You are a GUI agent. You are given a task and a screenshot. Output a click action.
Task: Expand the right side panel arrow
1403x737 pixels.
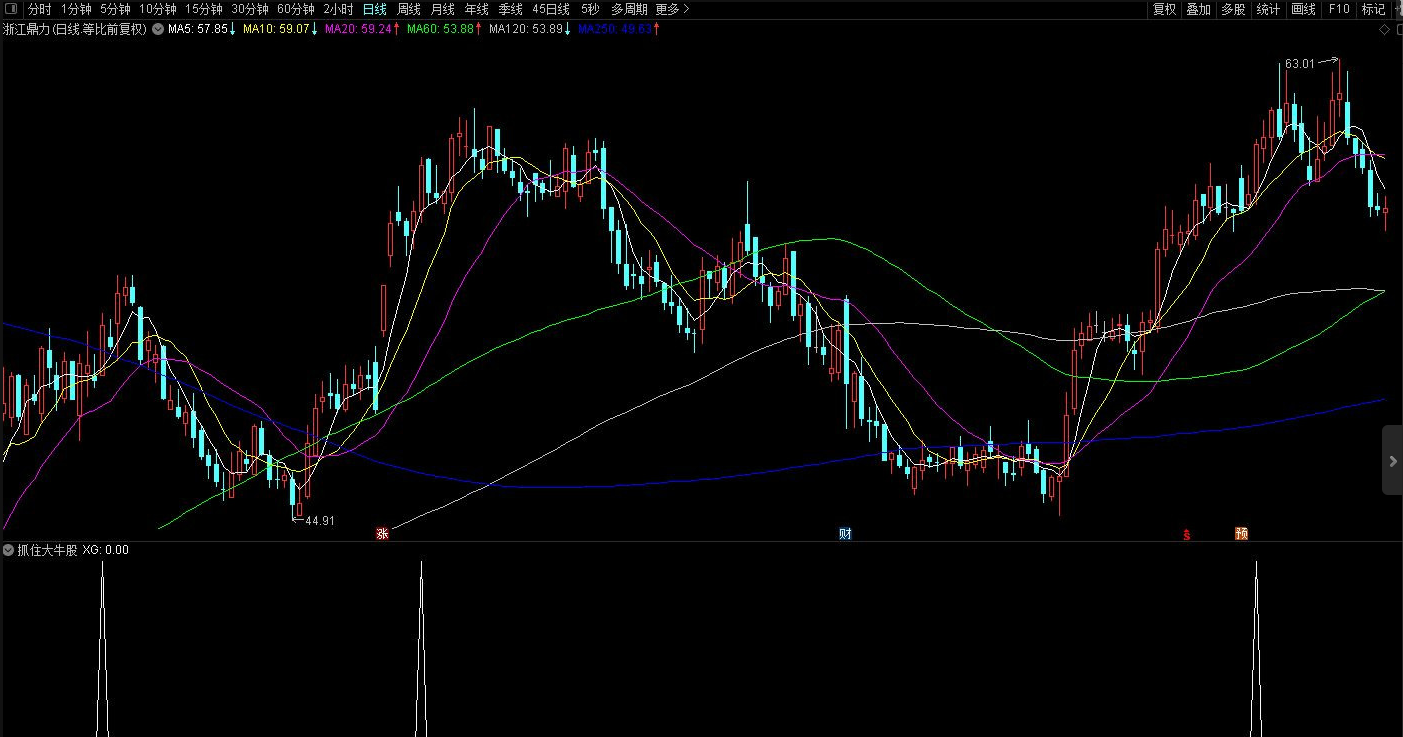pos(1392,461)
